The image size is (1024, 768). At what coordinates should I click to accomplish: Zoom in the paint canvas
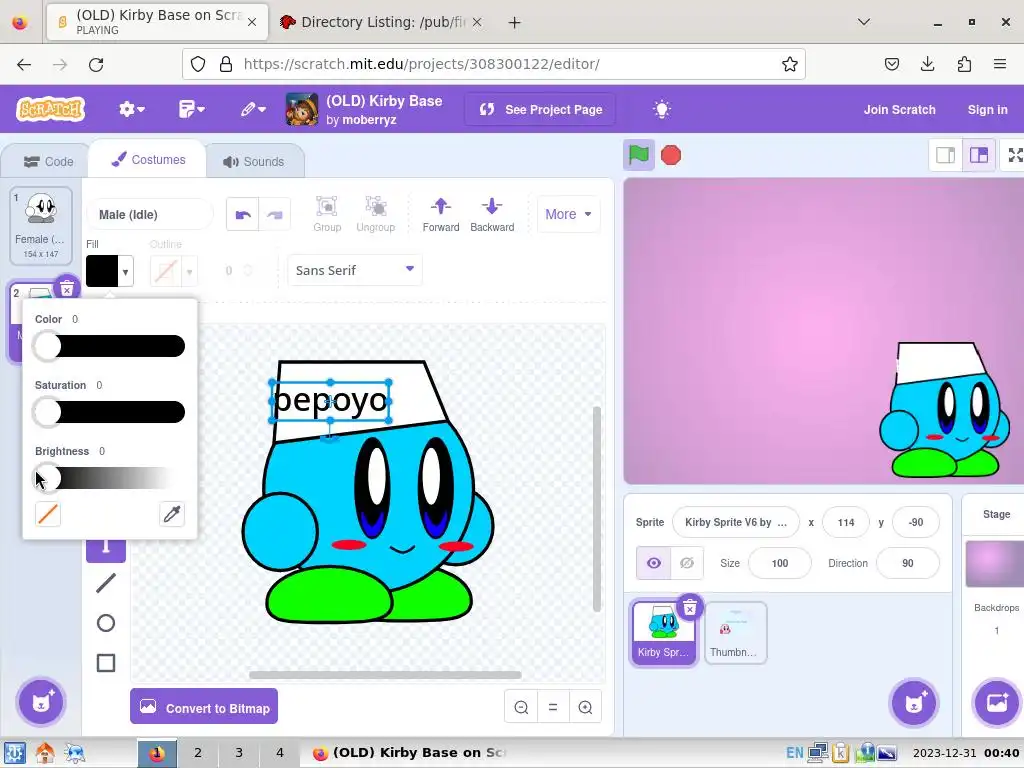pos(585,707)
